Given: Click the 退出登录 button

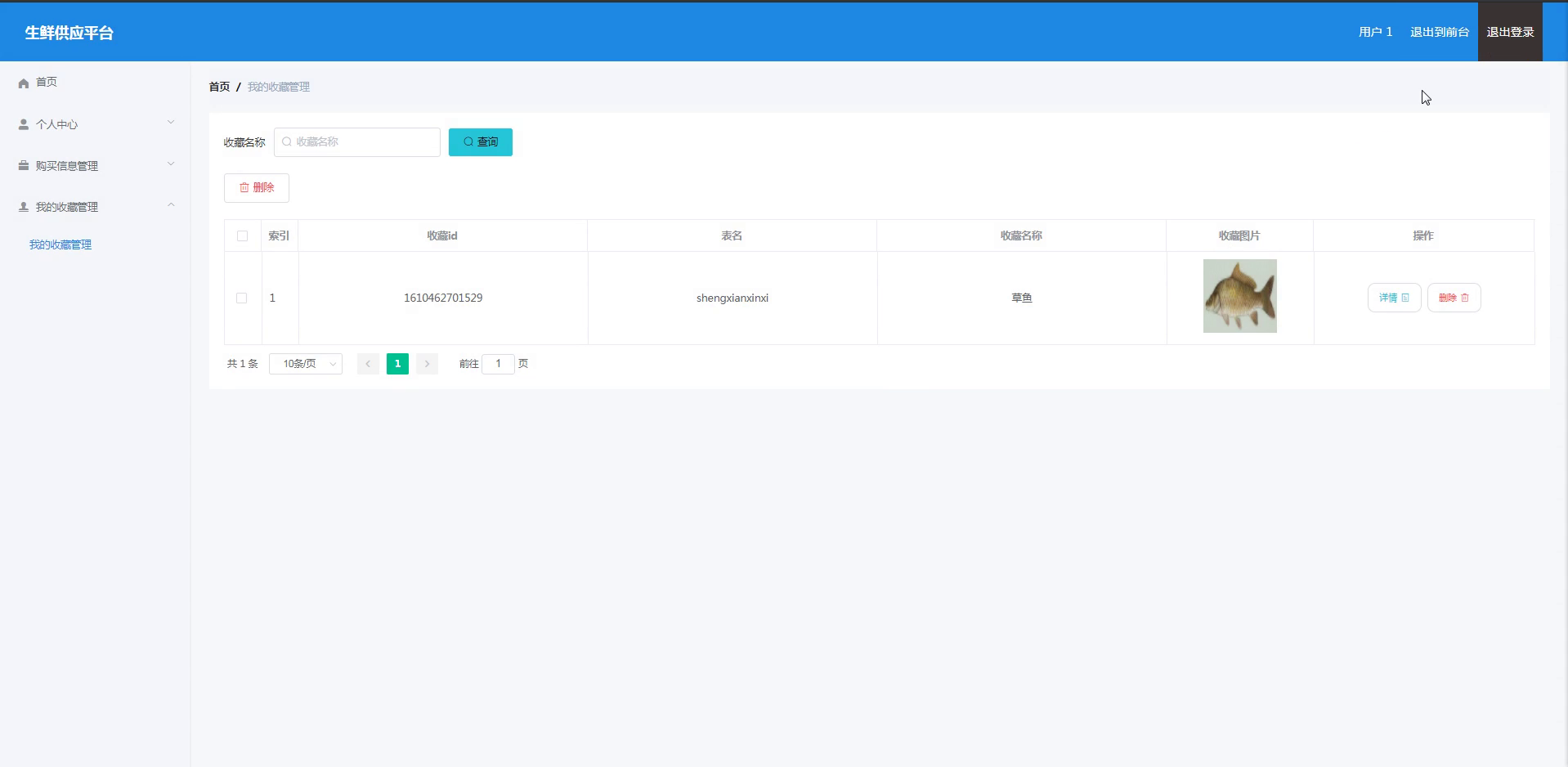Looking at the screenshot, I should coord(1510,32).
